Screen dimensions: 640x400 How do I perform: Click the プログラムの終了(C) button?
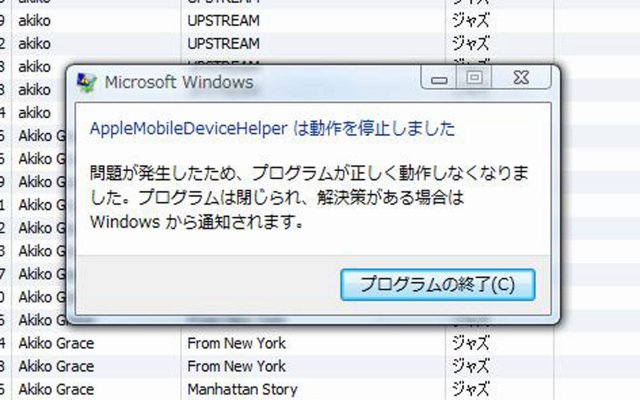click(x=438, y=284)
